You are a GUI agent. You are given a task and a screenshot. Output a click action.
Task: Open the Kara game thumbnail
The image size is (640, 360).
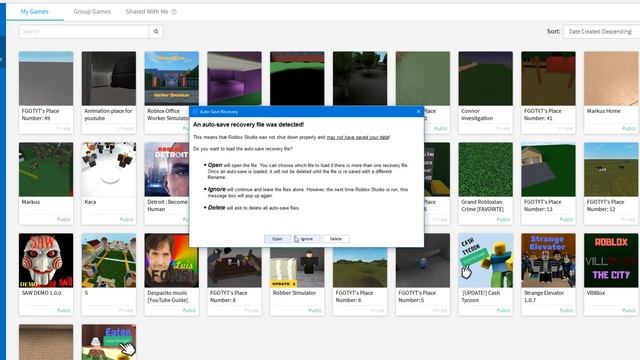click(109, 169)
